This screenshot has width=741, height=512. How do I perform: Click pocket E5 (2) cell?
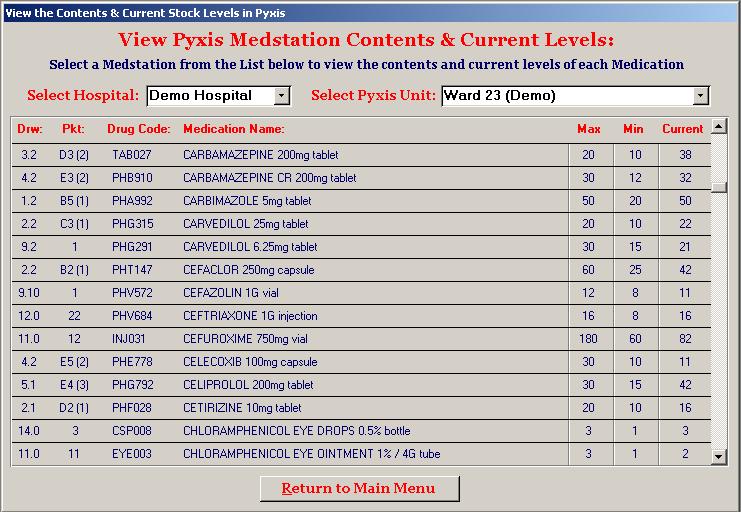[x=74, y=362]
